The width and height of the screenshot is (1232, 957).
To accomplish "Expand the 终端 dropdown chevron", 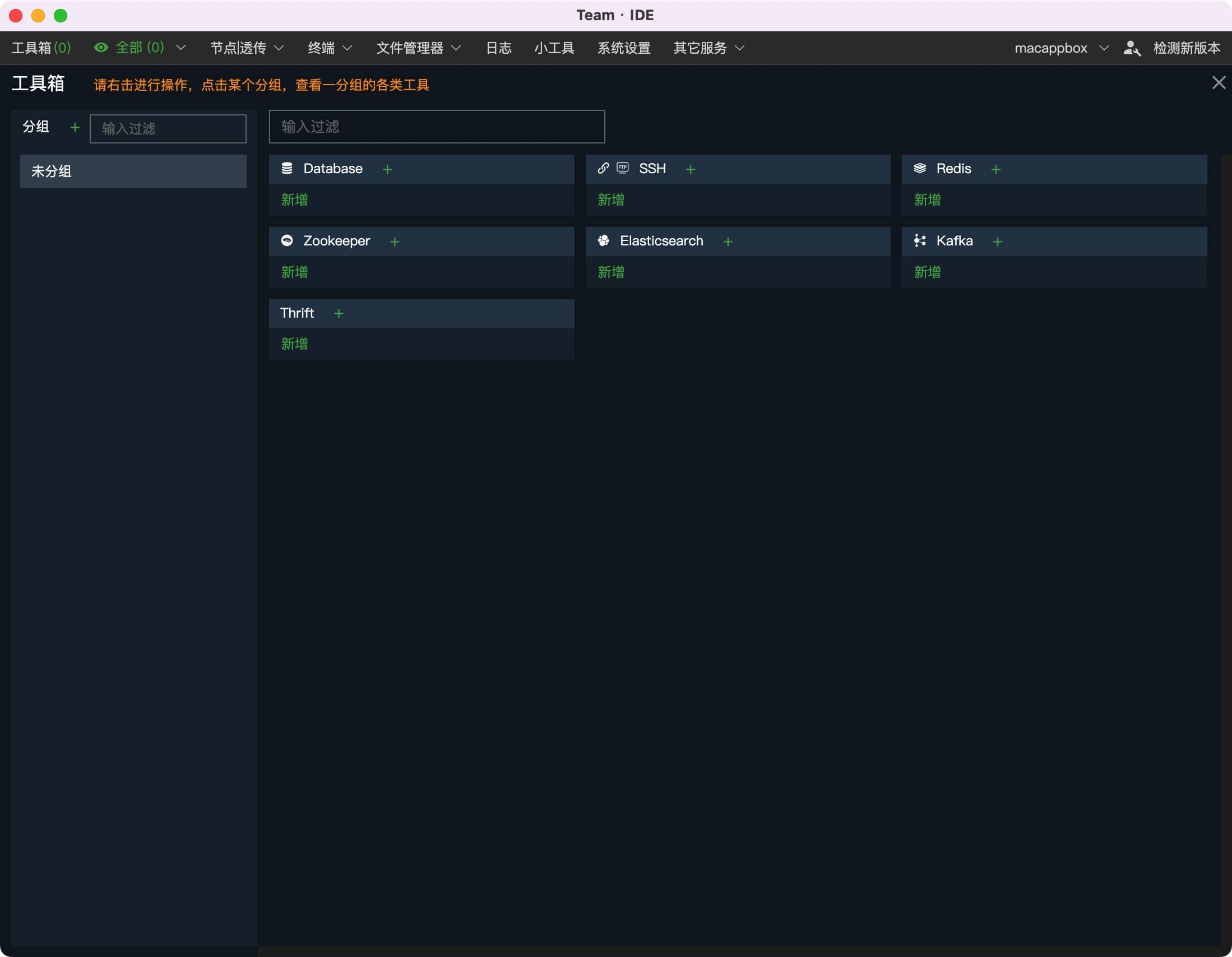I will click(x=348, y=48).
